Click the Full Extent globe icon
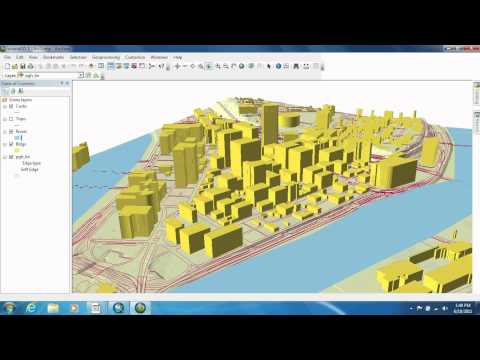 (241, 66)
